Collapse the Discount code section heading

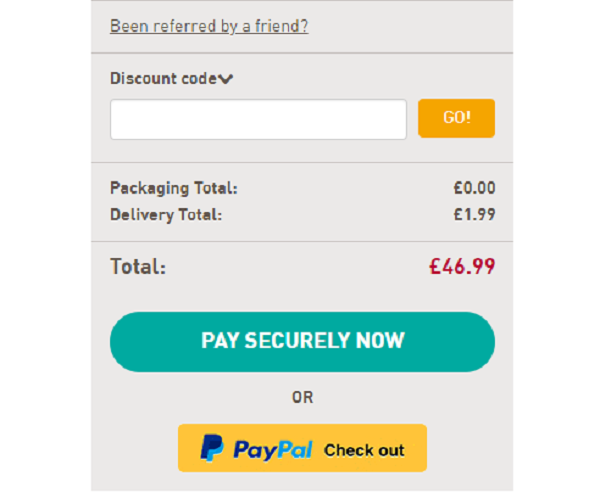(x=171, y=79)
